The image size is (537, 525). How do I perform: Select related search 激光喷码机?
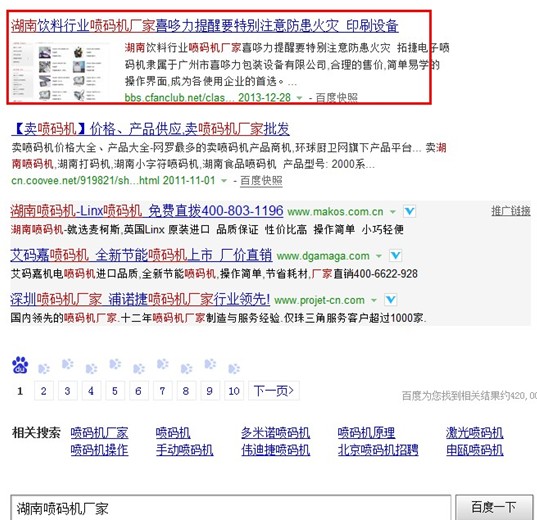tap(474, 433)
